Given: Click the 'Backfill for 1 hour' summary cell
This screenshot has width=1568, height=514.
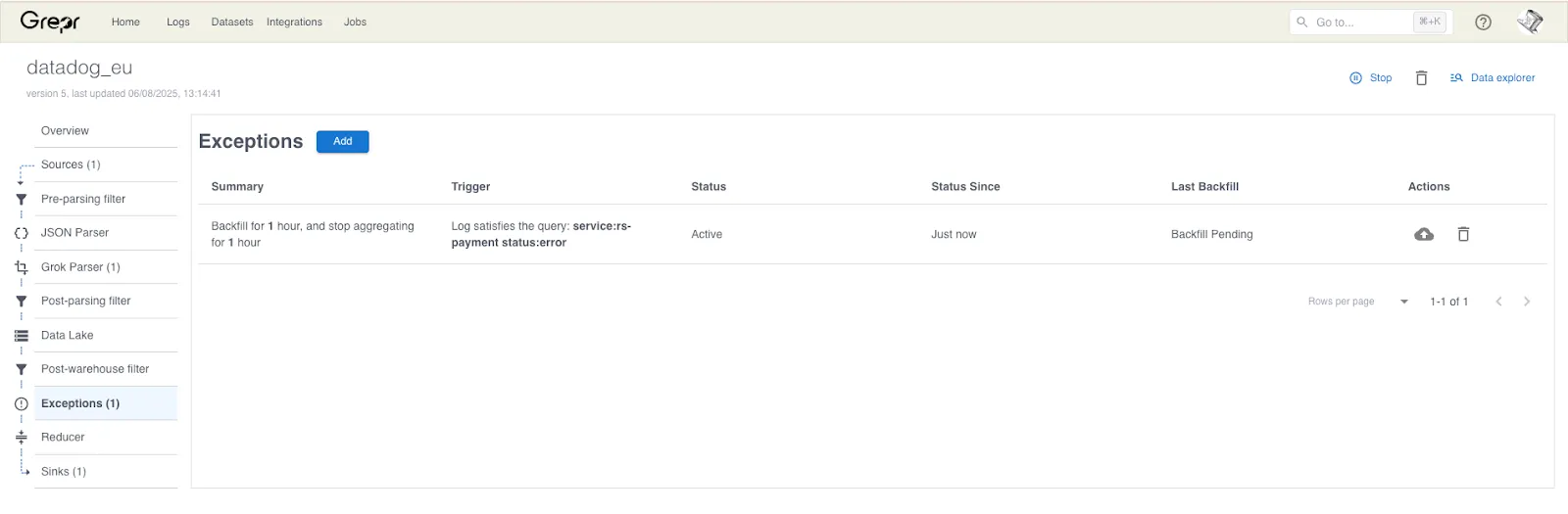Looking at the screenshot, I should [313, 234].
